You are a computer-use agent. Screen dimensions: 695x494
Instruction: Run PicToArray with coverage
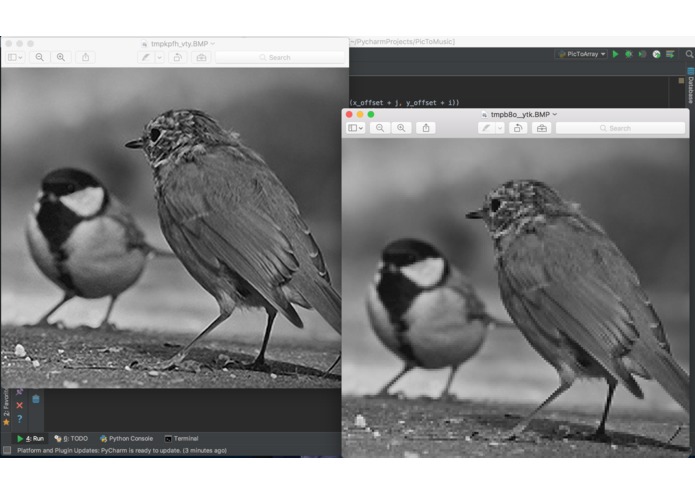pyautogui.click(x=642, y=54)
